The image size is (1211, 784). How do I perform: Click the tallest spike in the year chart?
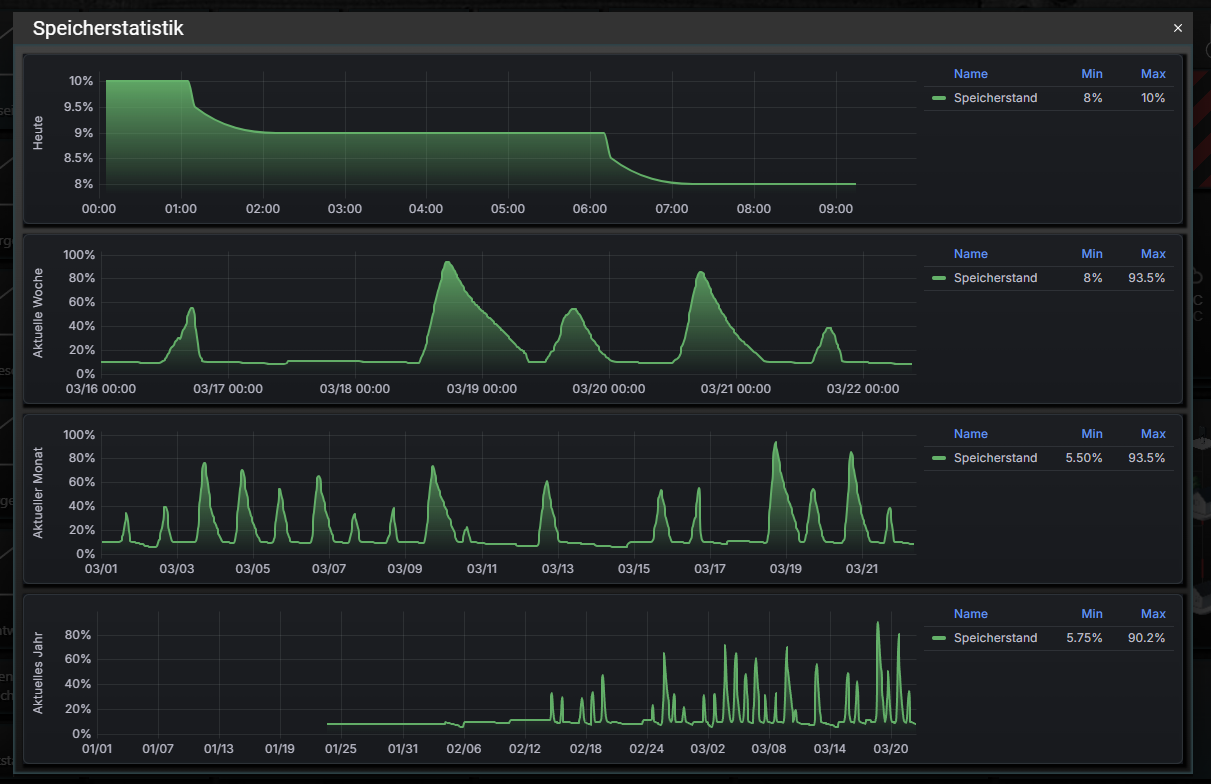[878, 623]
